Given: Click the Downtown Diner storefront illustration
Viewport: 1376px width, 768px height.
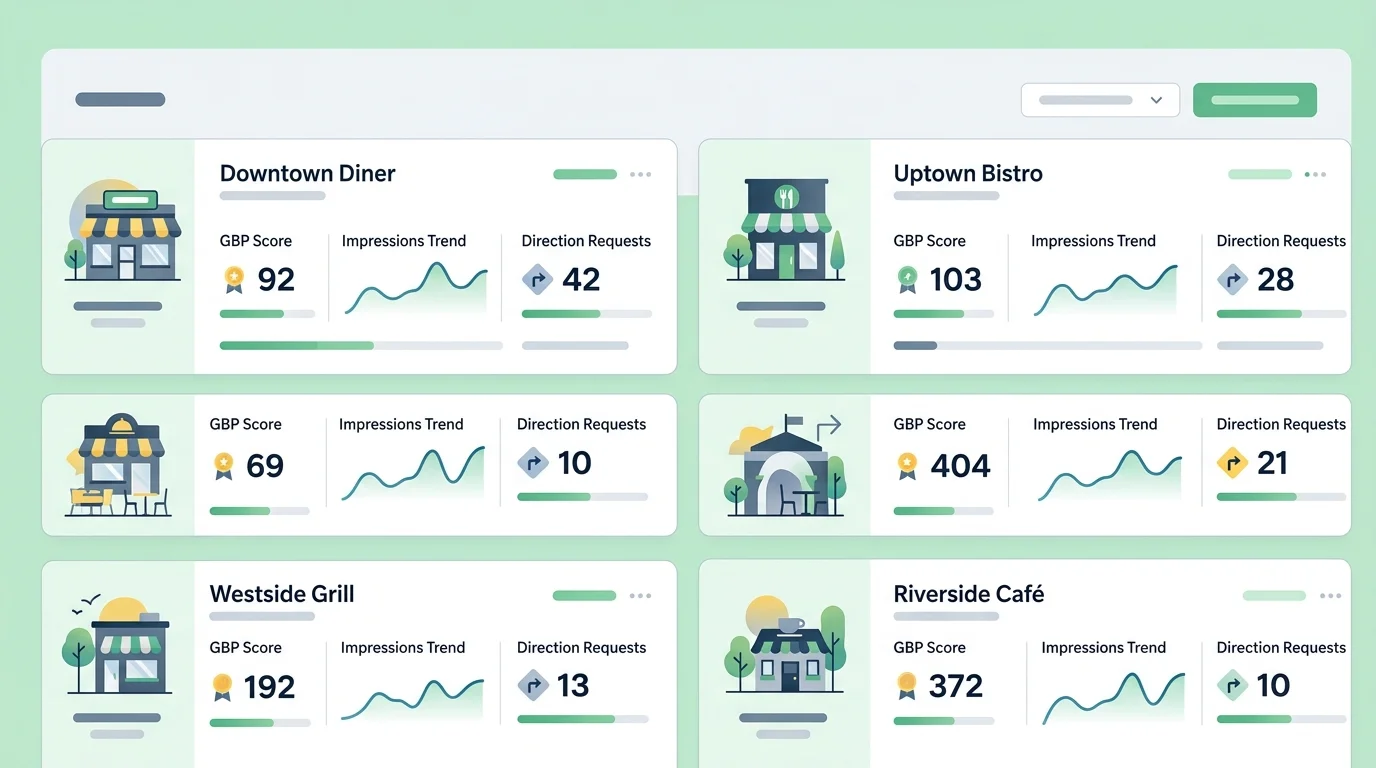Looking at the screenshot, I should click(x=122, y=232).
